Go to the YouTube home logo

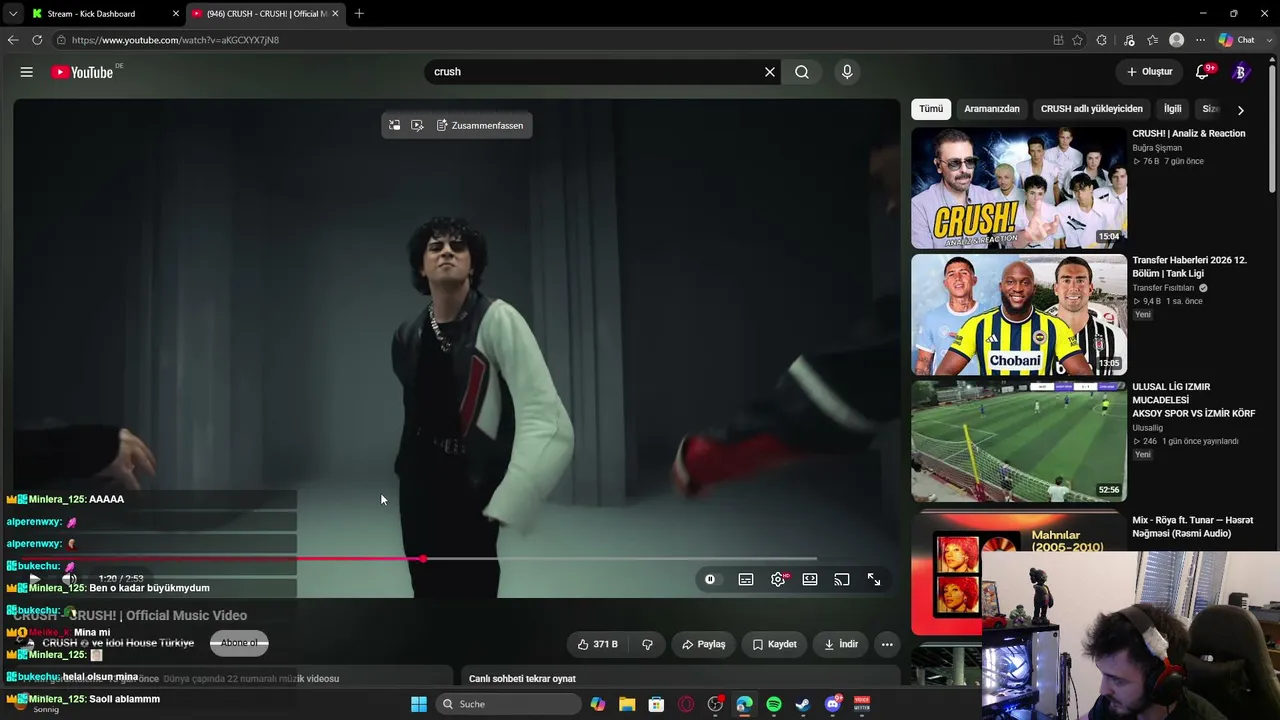(83, 72)
